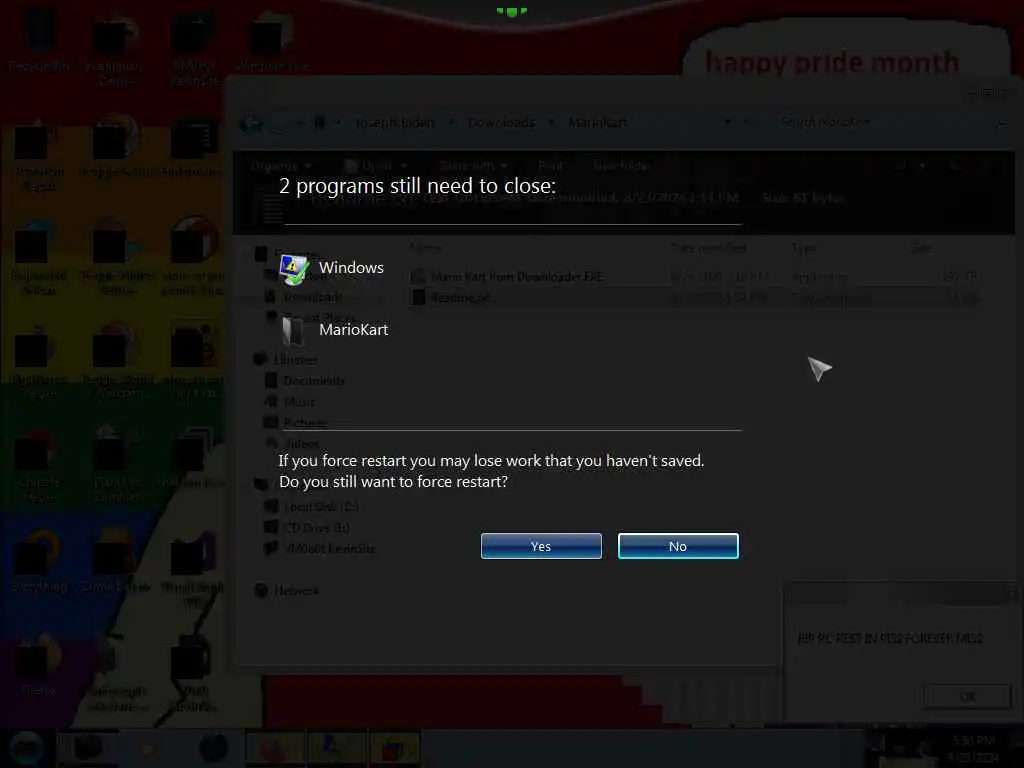
Task: Select MarioKart segment in Explorer address bar
Action: tap(598, 123)
